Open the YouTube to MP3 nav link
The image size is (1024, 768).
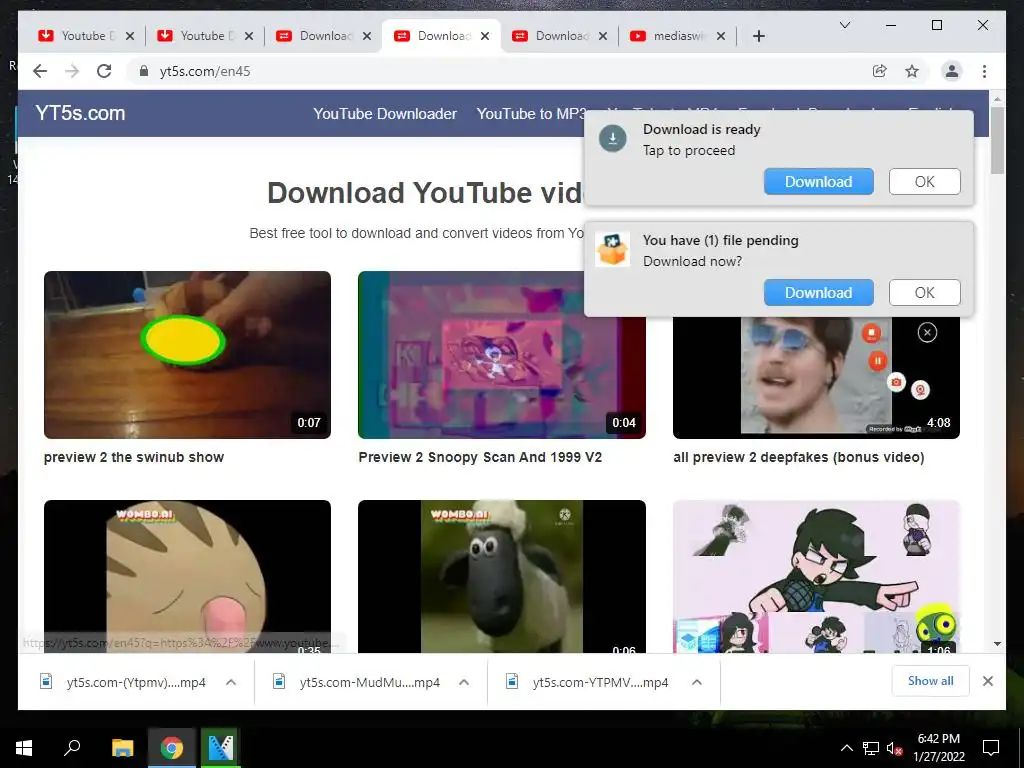click(x=531, y=114)
